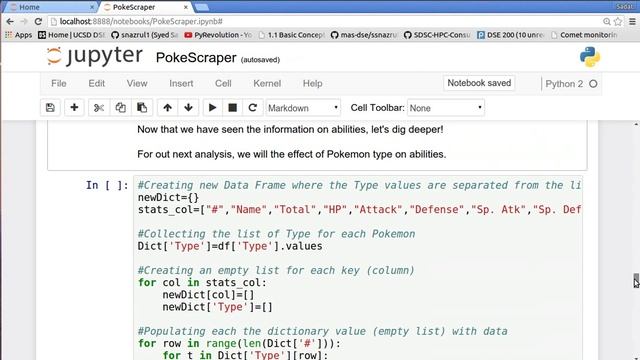The height and width of the screenshot is (360, 640).
Task: Click markdown text 'let's dig deeper!'
Action: (407, 130)
